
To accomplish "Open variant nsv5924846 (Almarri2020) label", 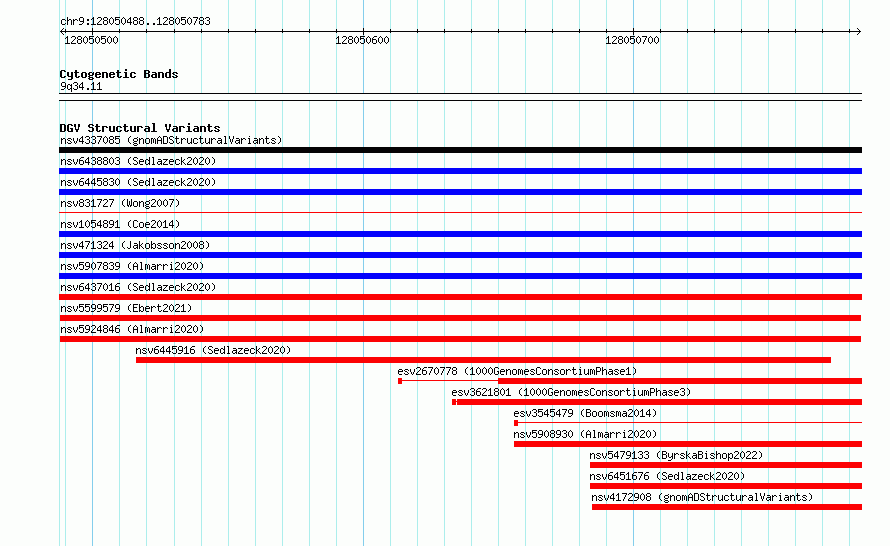I will click(132, 329).
